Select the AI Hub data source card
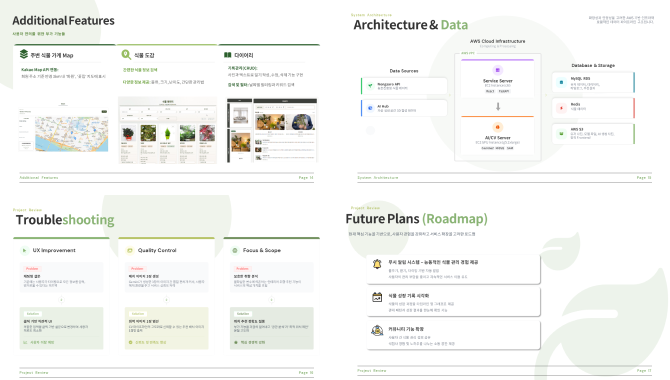670x380 pixels. tap(404, 108)
